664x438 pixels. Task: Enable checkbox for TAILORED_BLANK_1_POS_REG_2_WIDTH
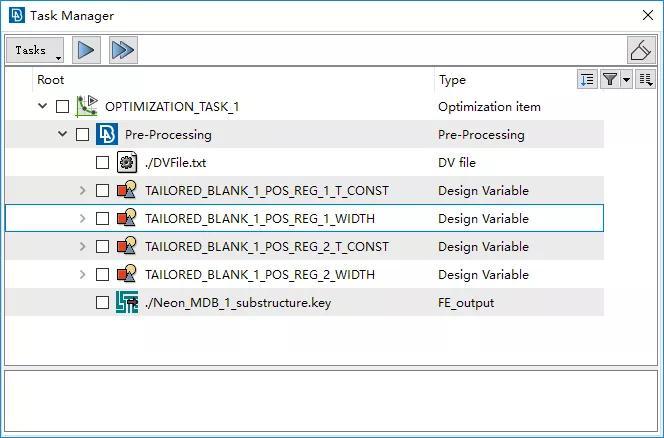pos(102,274)
